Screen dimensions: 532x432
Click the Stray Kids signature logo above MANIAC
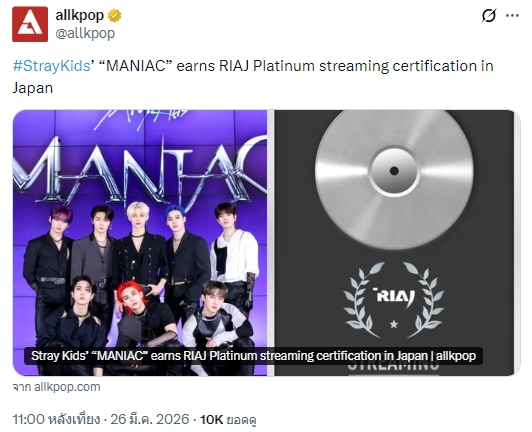[140, 119]
